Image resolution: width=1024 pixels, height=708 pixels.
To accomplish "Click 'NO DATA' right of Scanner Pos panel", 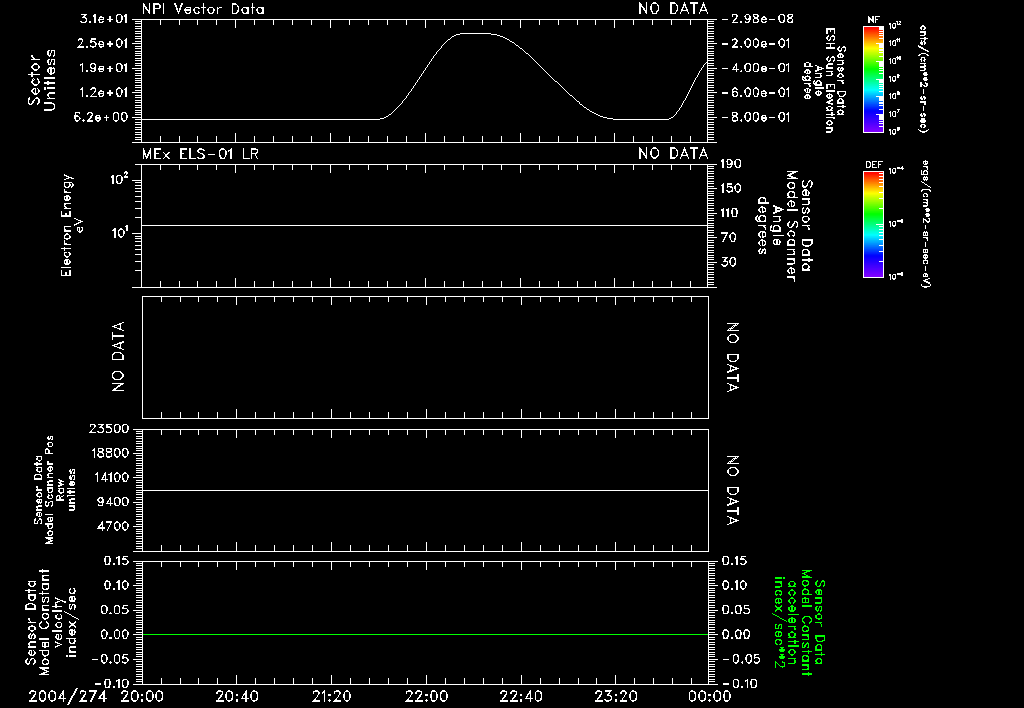I will [732, 490].
